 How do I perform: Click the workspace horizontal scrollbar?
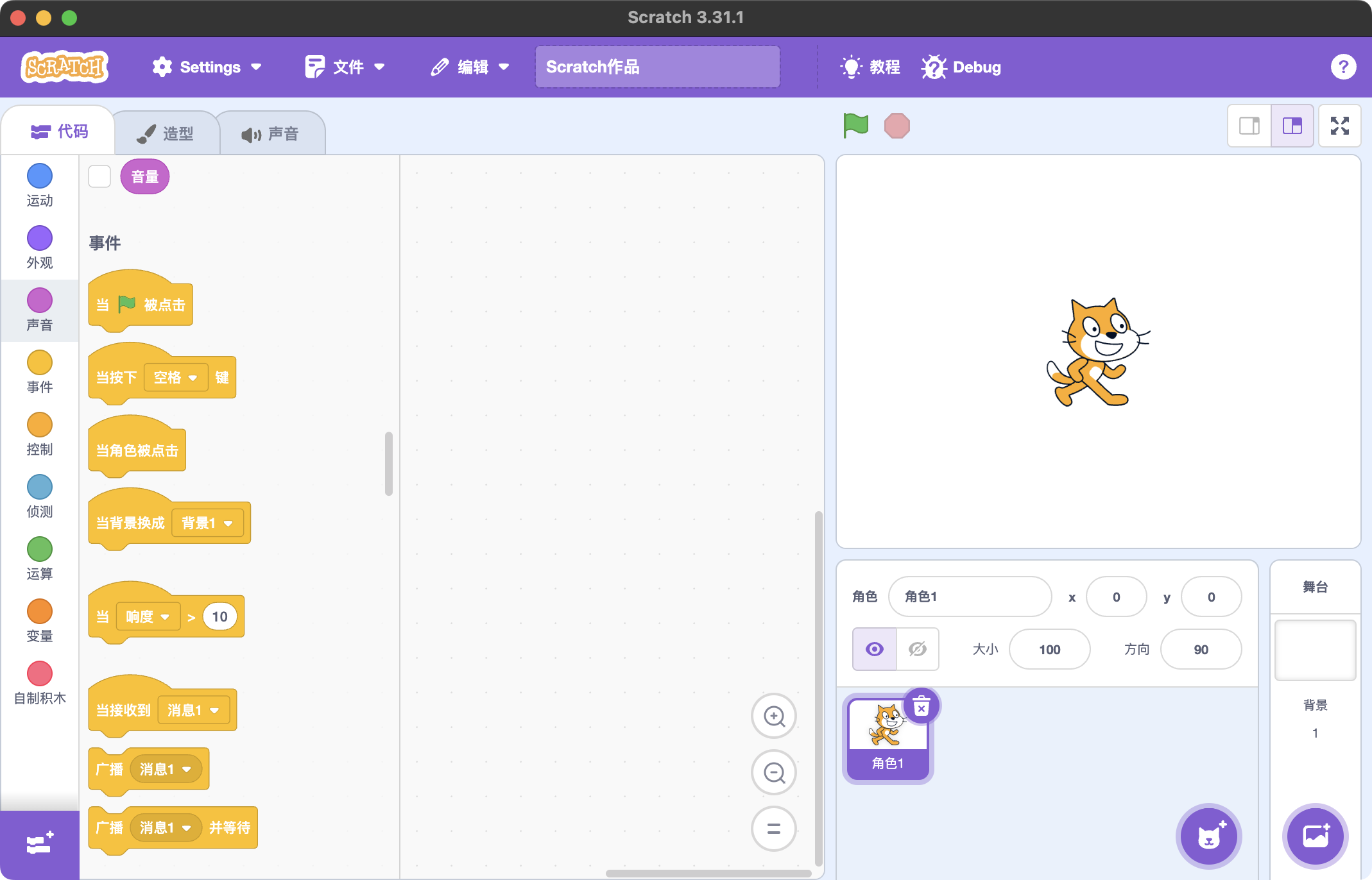(708, 873)
